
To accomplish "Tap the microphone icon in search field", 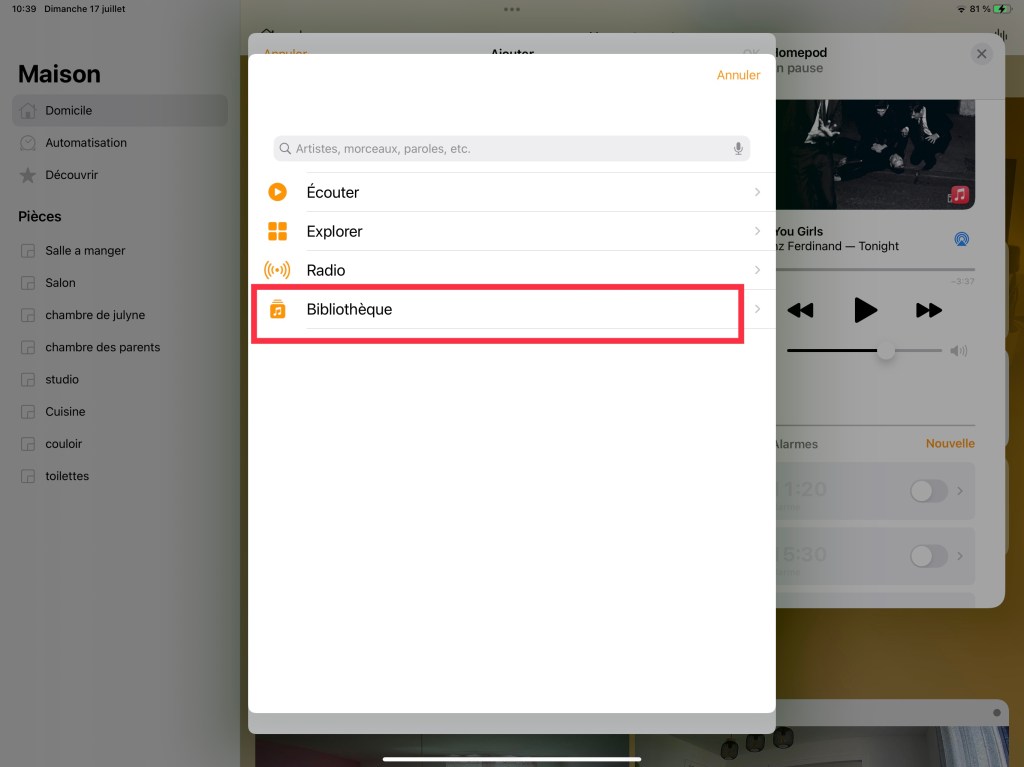I will (738, 149).
